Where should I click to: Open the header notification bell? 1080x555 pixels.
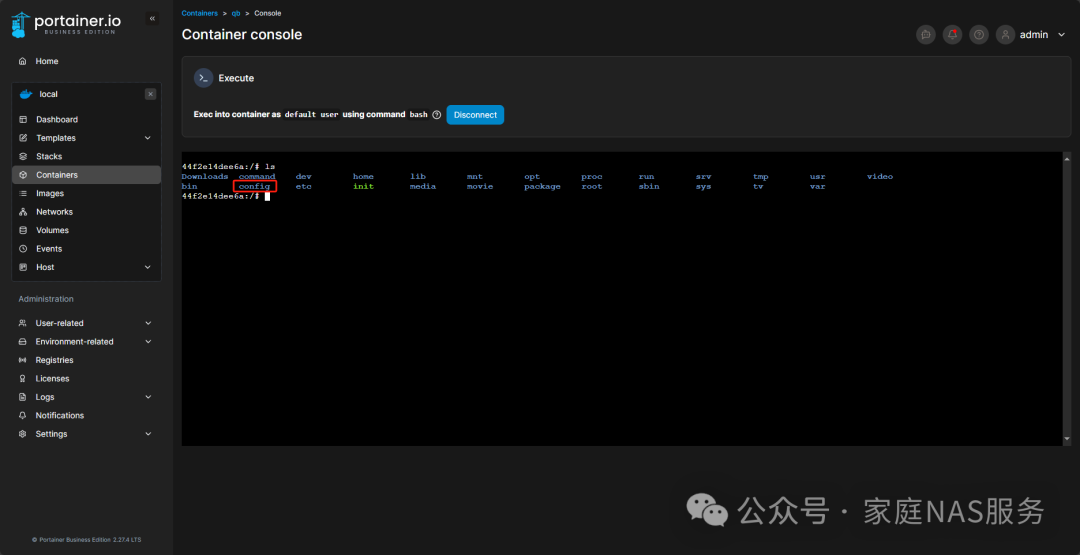coord(953,34)
